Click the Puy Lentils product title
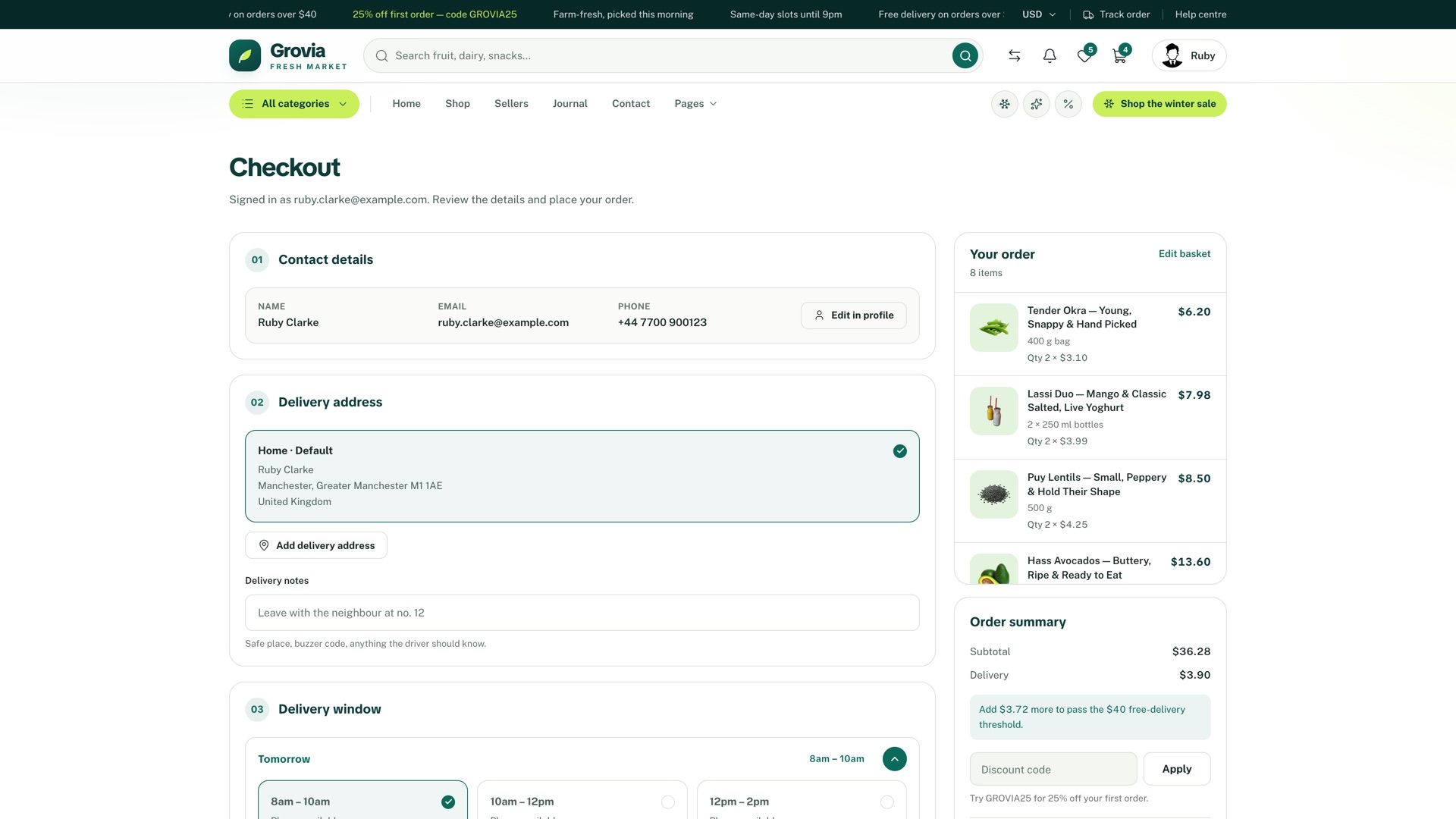The width and height of the screenshot is (1456, 819). point(1097,485)
